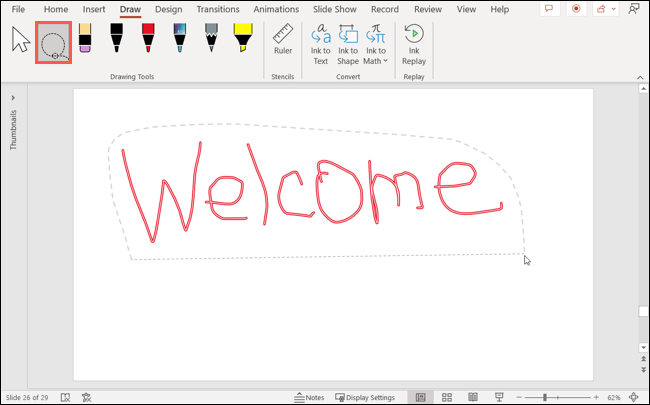Toggle the Ruler stencil
The width and height of the screenshot is (650, 405).
pyautogui.click(x=283, y=39)
